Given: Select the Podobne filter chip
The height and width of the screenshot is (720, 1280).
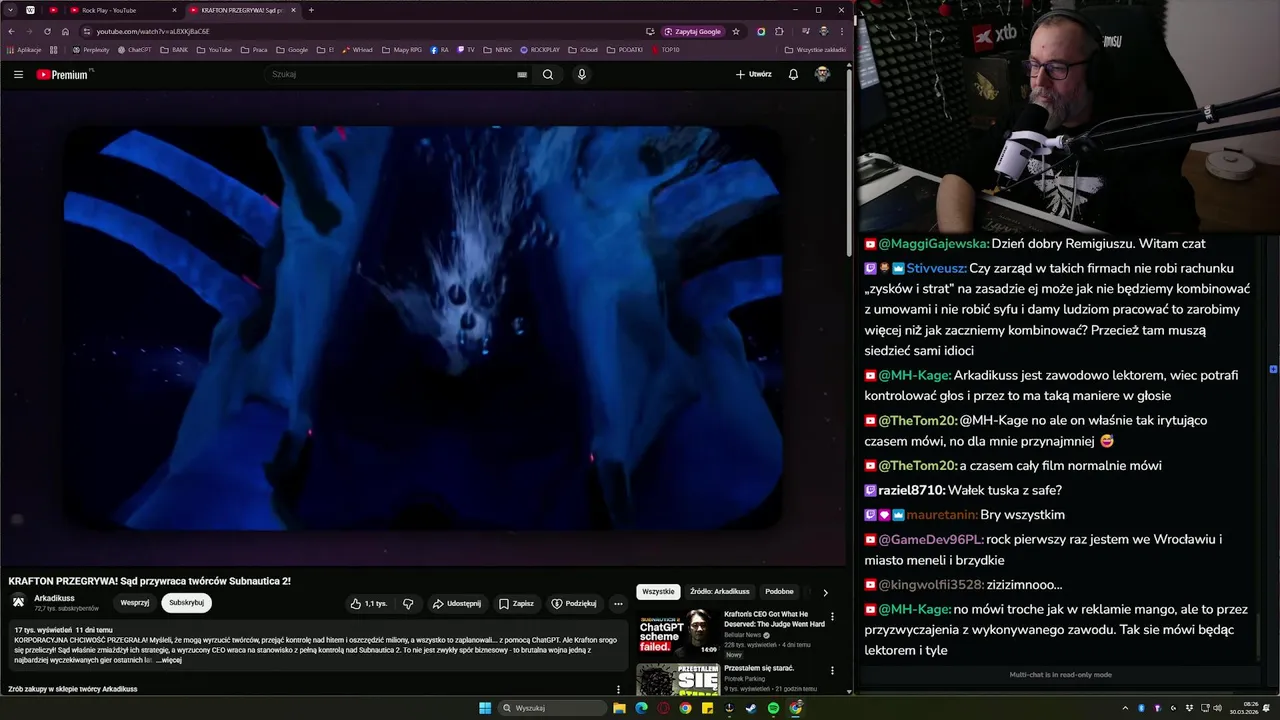Looking at the screenshot, I should tap(779, 592).
